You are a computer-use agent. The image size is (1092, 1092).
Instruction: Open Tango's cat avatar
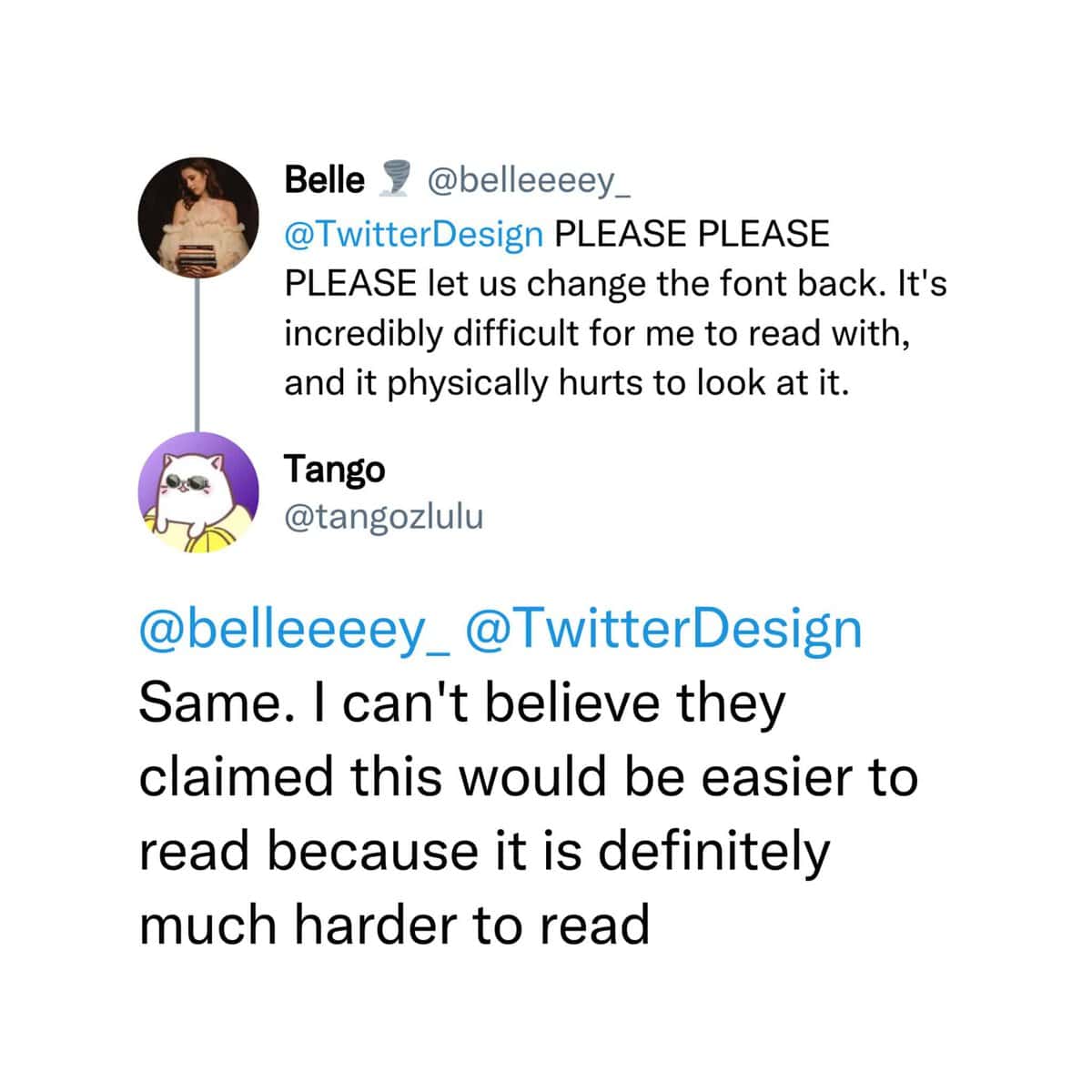(x=198, y=492)
